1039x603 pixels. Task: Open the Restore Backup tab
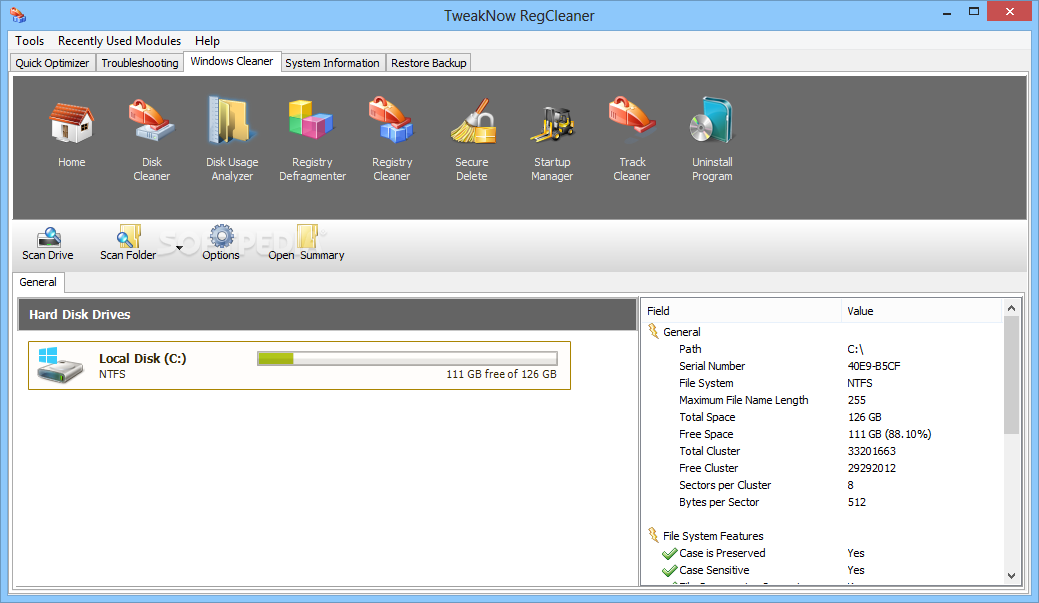coord(429,63)
